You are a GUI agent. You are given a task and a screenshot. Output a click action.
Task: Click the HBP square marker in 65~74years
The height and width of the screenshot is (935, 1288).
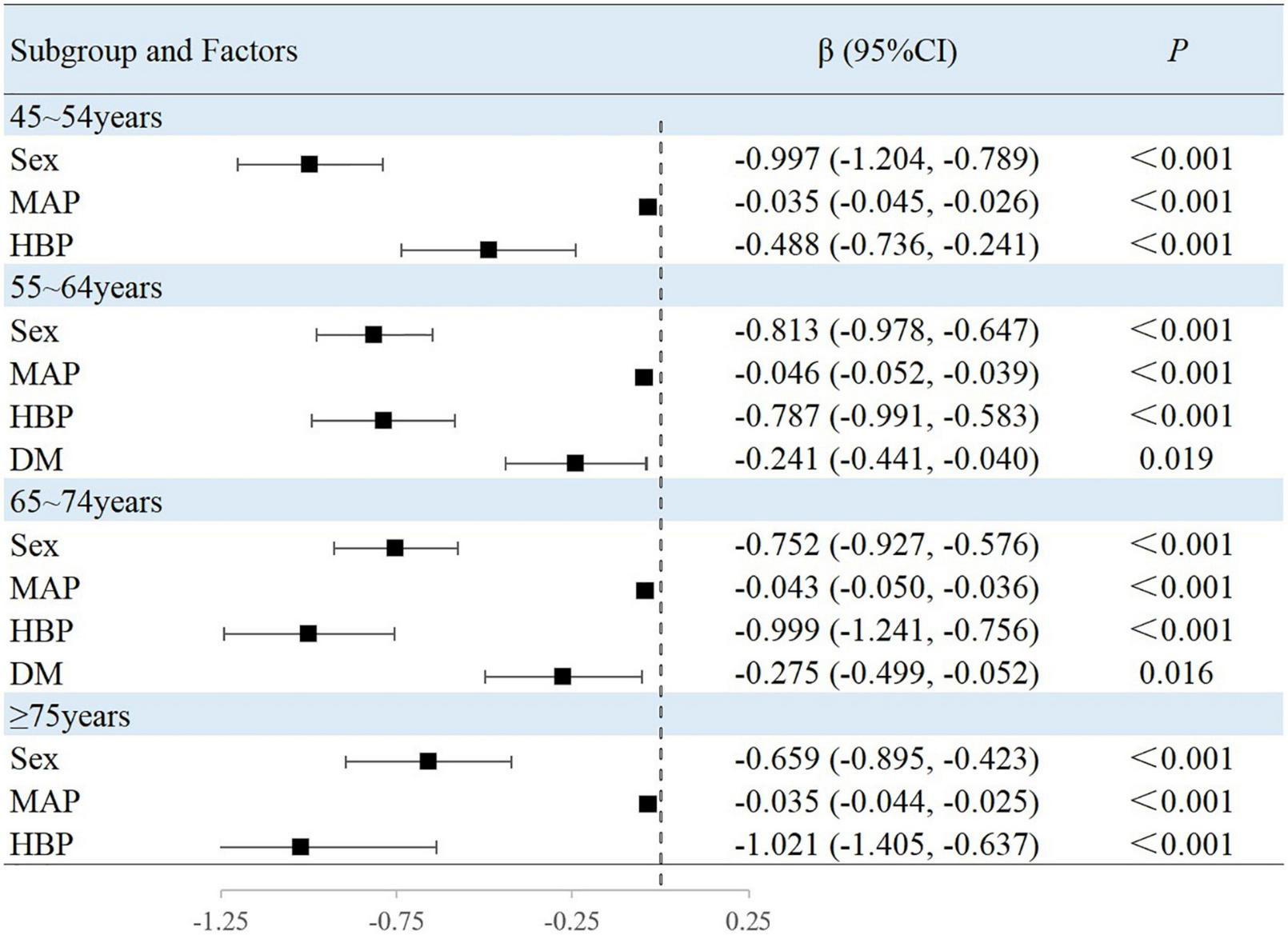pyautogui.click(x=309, y=634)
